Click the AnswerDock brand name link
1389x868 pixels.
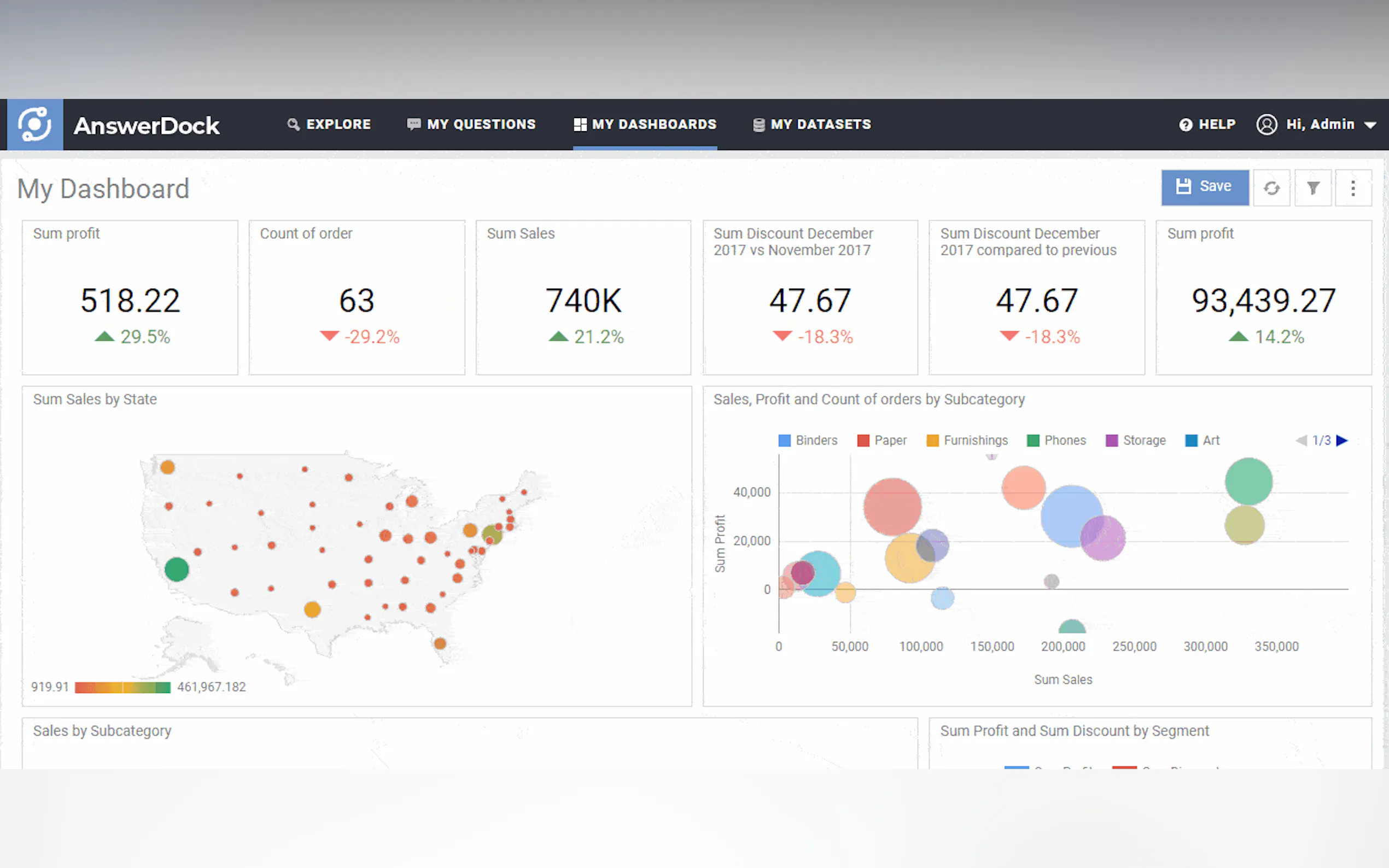coord(147,125)
